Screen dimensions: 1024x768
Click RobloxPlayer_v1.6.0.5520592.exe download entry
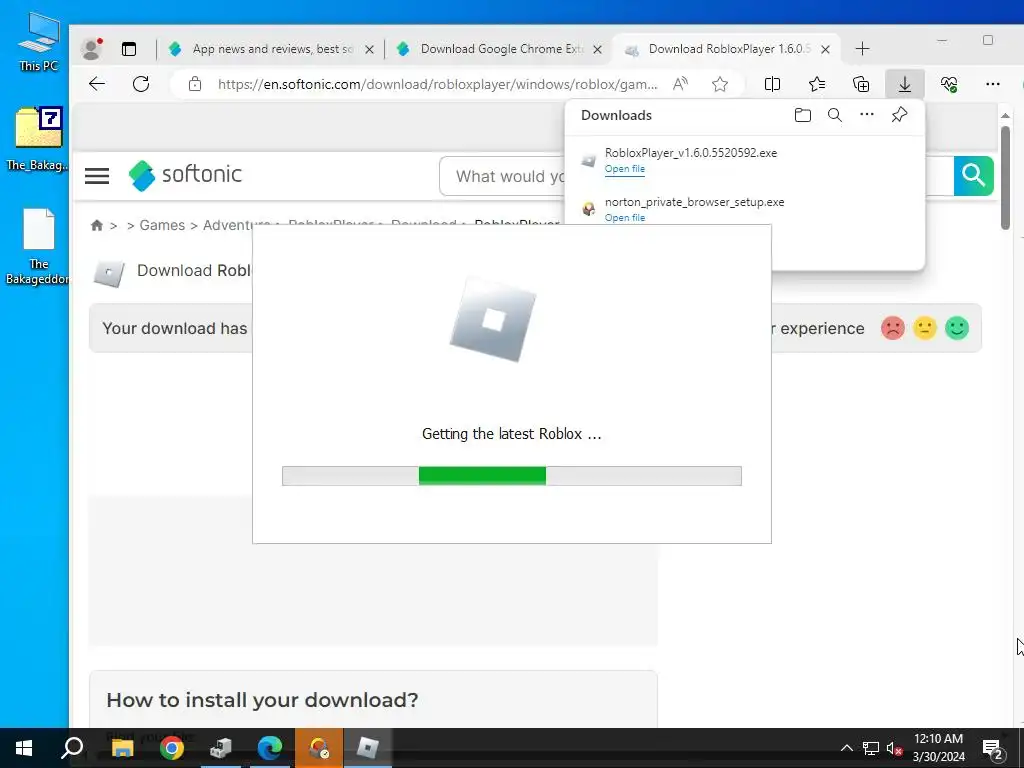pos(744,160)
